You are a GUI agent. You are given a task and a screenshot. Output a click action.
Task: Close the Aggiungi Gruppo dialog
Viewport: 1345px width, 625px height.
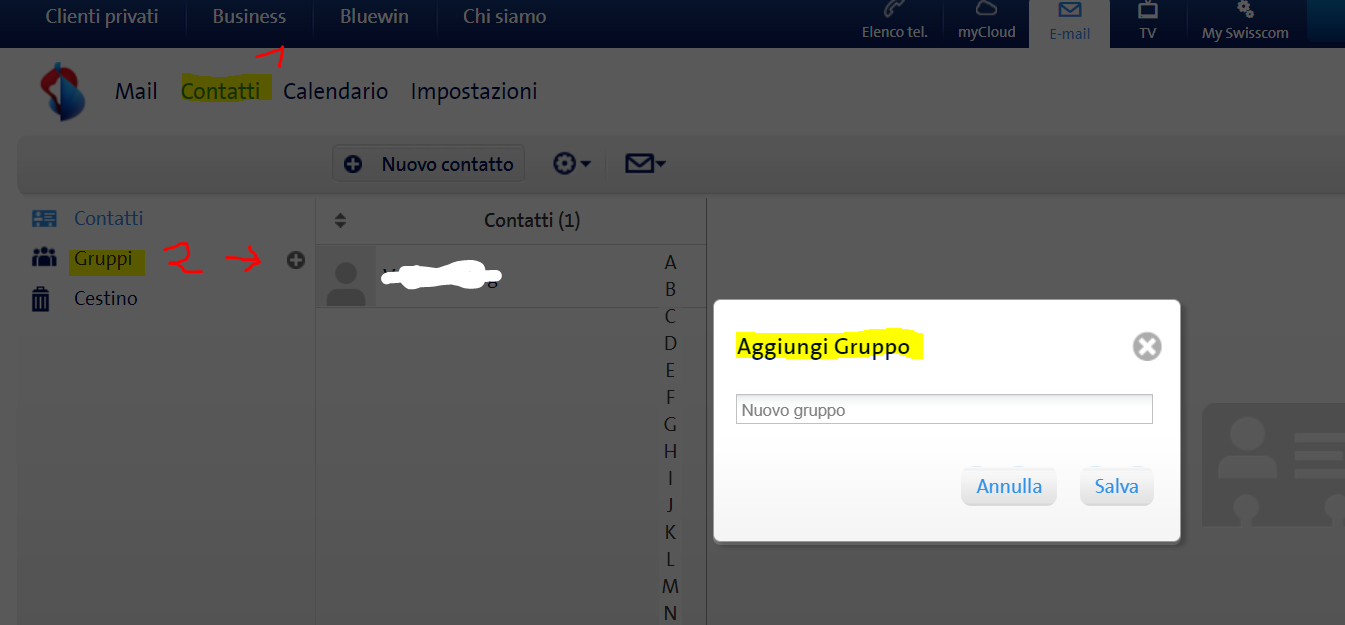(1146, 347)
